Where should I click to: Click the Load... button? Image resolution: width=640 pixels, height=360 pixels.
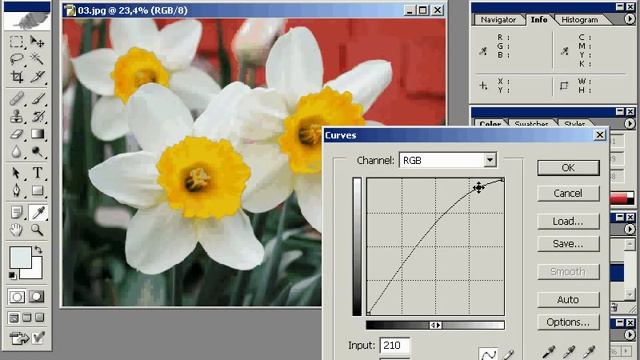pos(568,221)
